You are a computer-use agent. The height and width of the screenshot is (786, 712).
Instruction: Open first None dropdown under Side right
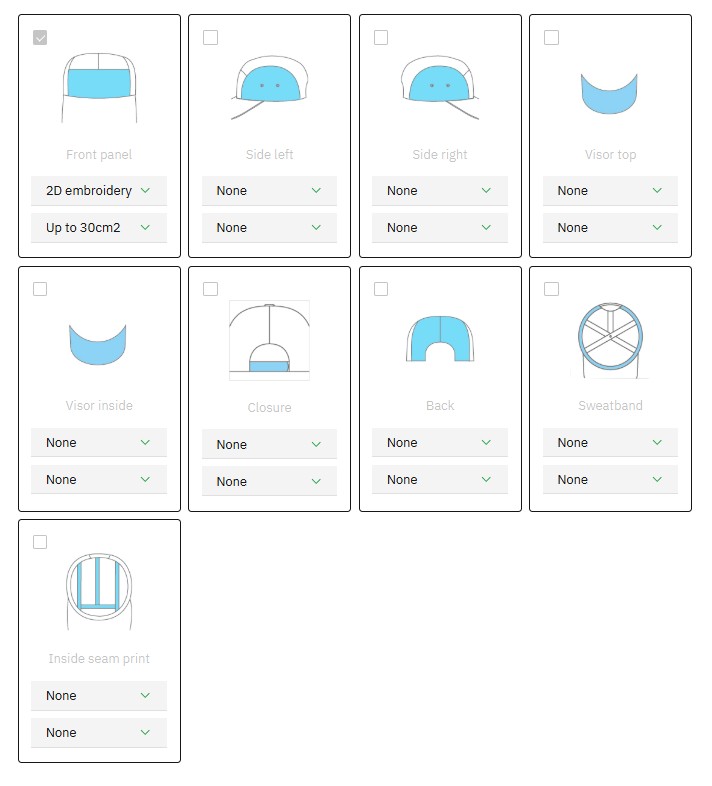tap(440, 190)
